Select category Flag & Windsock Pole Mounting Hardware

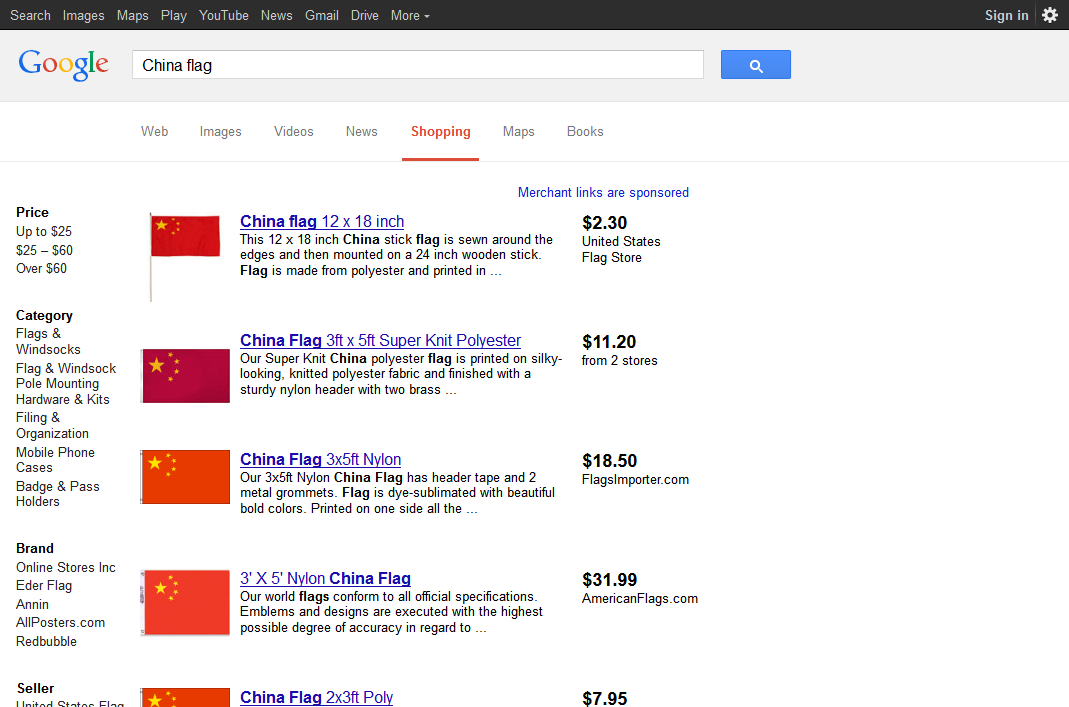(65, 384)
